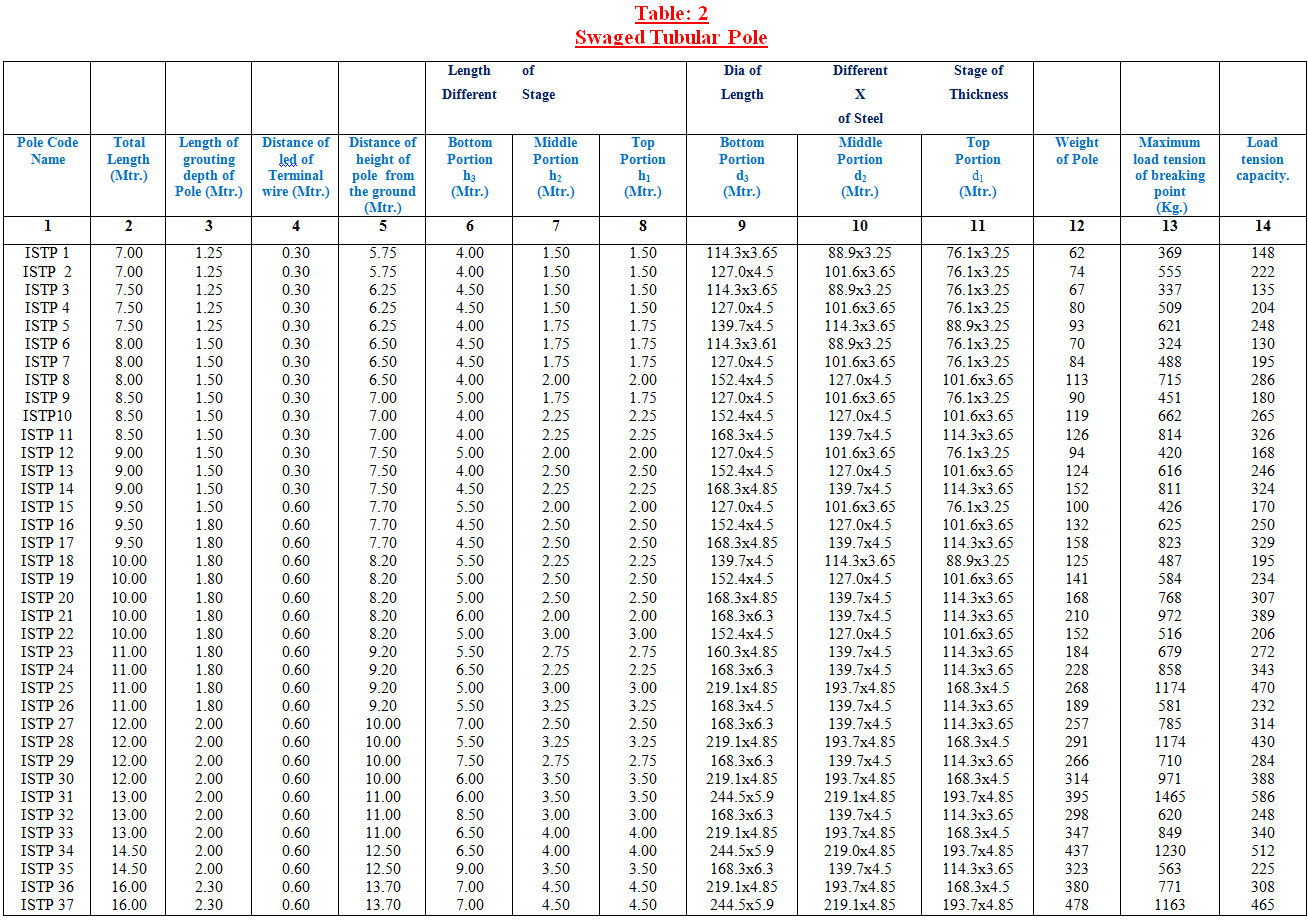Click column number 9 index cell
Viewport: 1308px width, 920px height.
tap(742, 226)
